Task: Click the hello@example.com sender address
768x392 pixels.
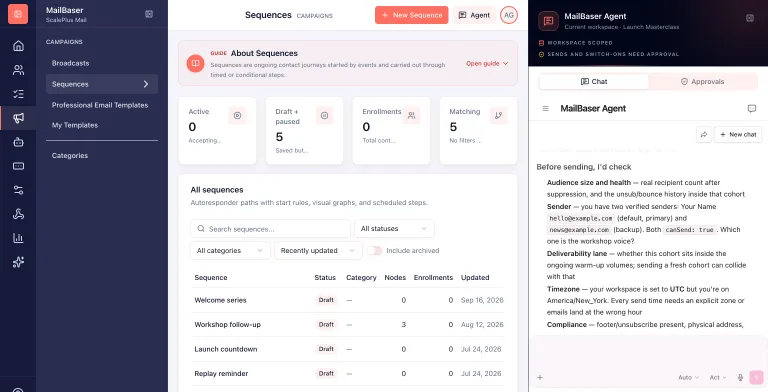Action: click(x=580, y=219)
